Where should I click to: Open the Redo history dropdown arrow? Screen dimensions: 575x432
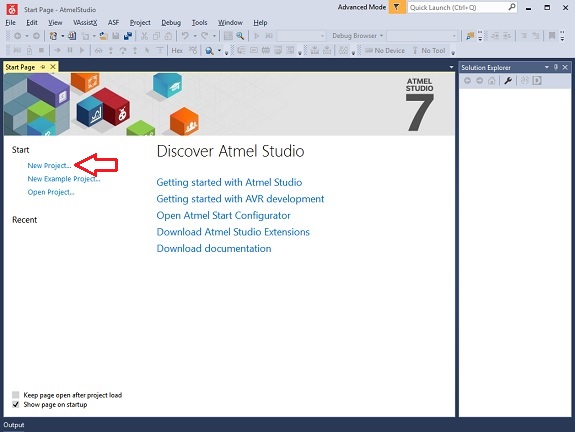point(215,36)
